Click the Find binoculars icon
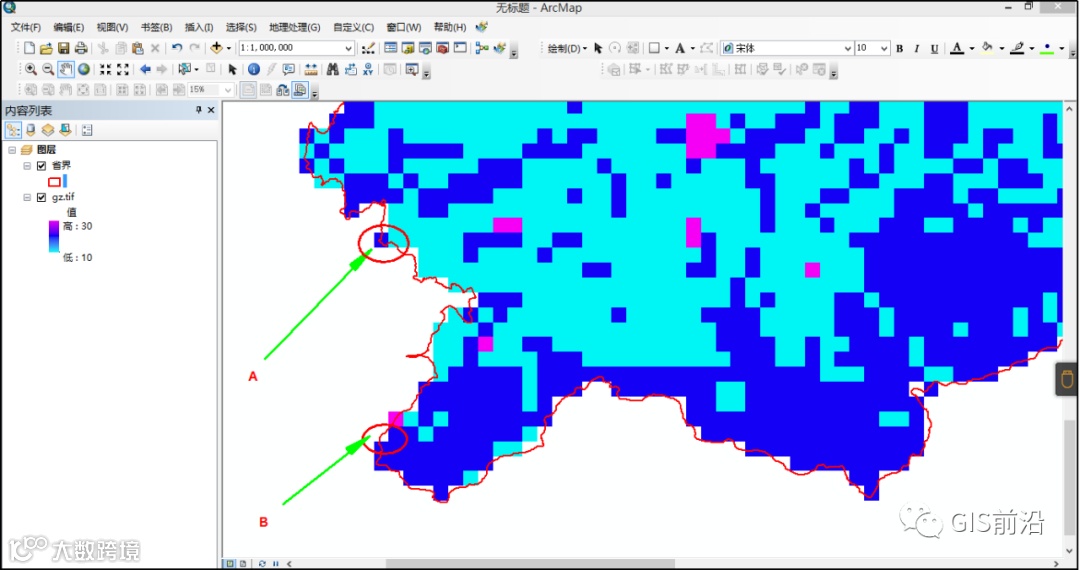 tap(333, 70)
